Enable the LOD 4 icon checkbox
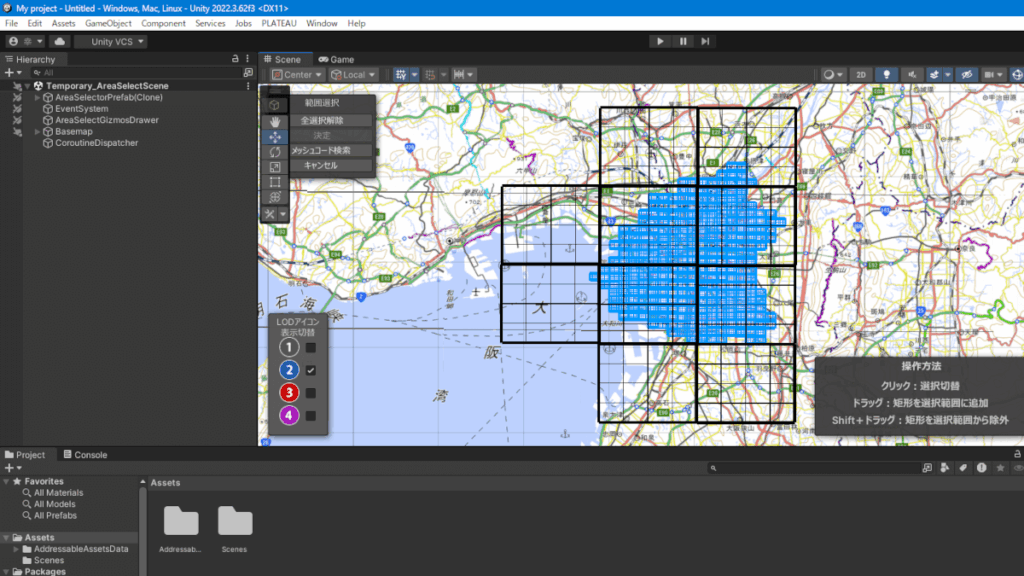Image resolution: width=1024 pixels, height=576 pixels. coord(311,415)
